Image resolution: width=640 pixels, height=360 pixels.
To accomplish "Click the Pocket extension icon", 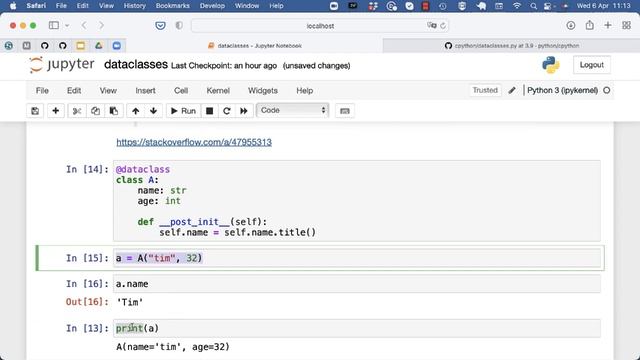I will tap(160, 26).
